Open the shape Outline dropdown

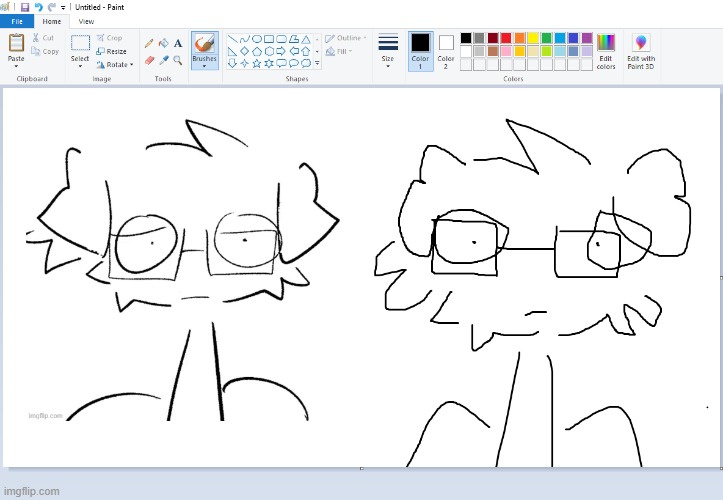click(346, 38)
